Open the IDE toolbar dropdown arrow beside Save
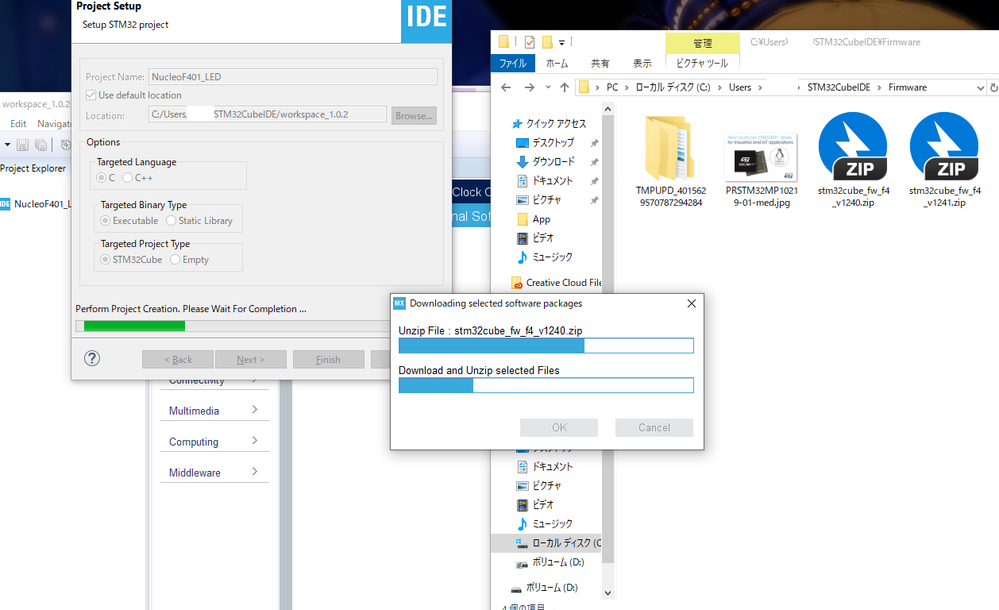Screen dimensions: 999x610 (x=7, y=145)
